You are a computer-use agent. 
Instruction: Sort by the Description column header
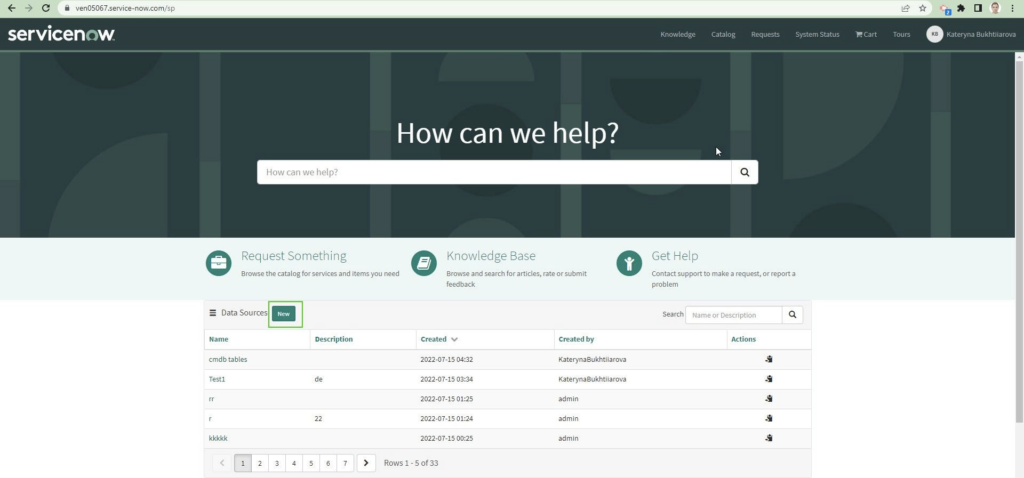(x=334, y=340)
